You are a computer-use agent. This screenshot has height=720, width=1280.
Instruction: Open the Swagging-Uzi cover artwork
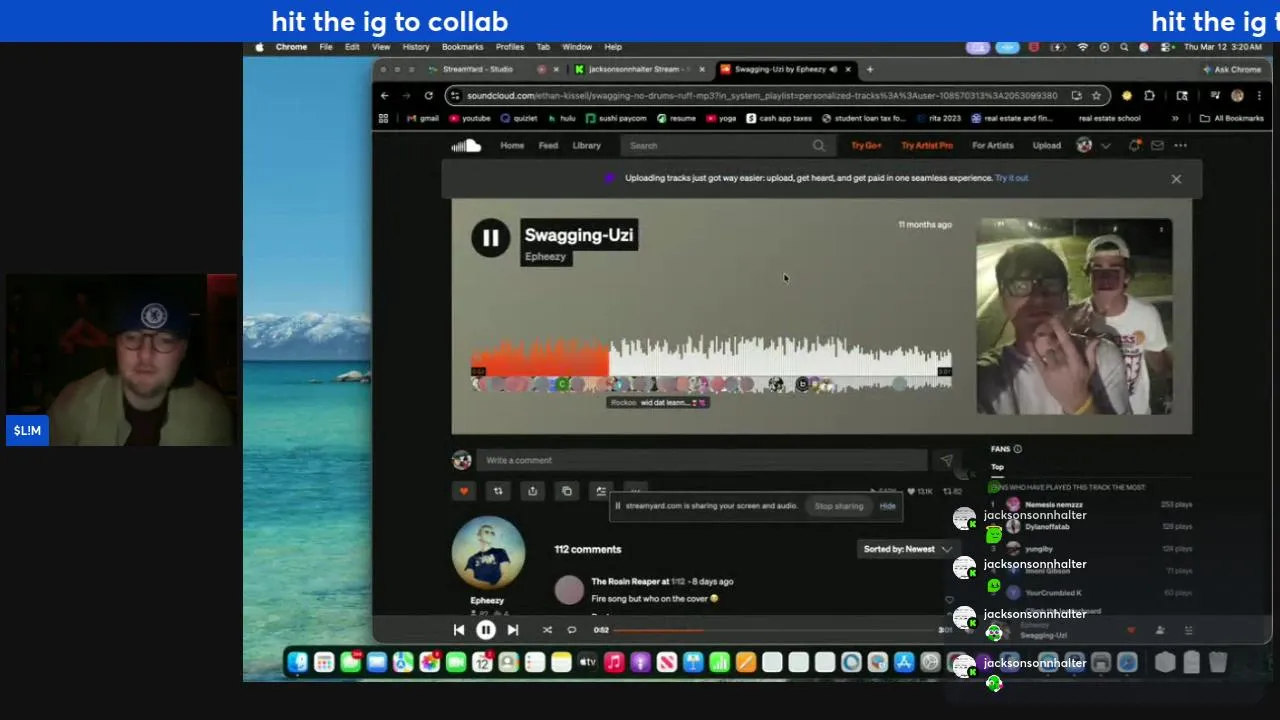pos(1074,316)
